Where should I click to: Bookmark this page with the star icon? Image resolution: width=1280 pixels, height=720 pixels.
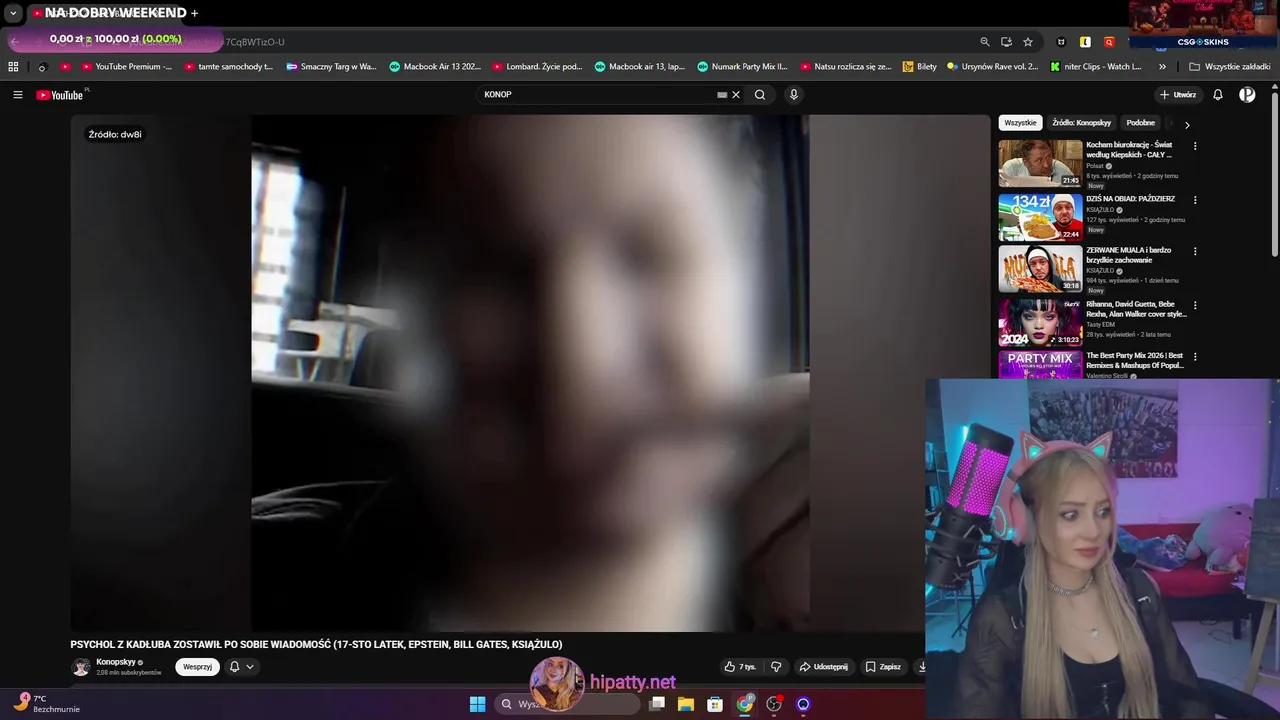click(1028, 42)
